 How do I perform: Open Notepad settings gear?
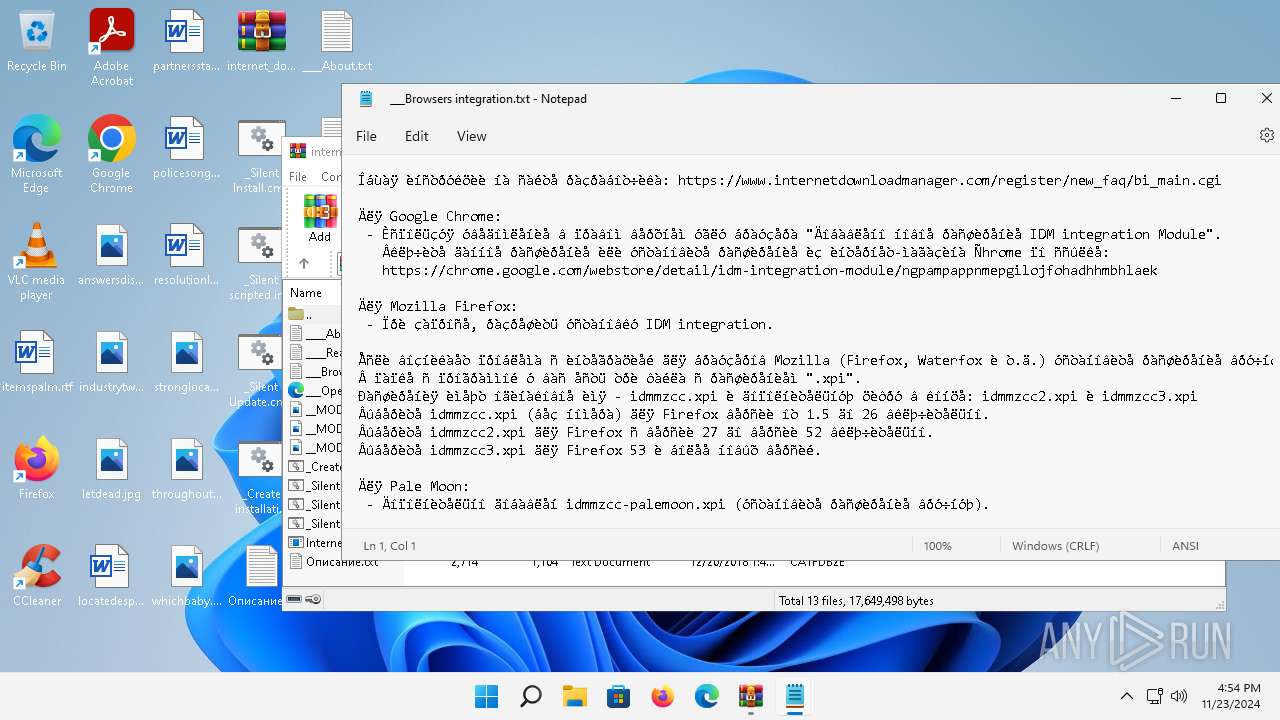(1267, 135)
